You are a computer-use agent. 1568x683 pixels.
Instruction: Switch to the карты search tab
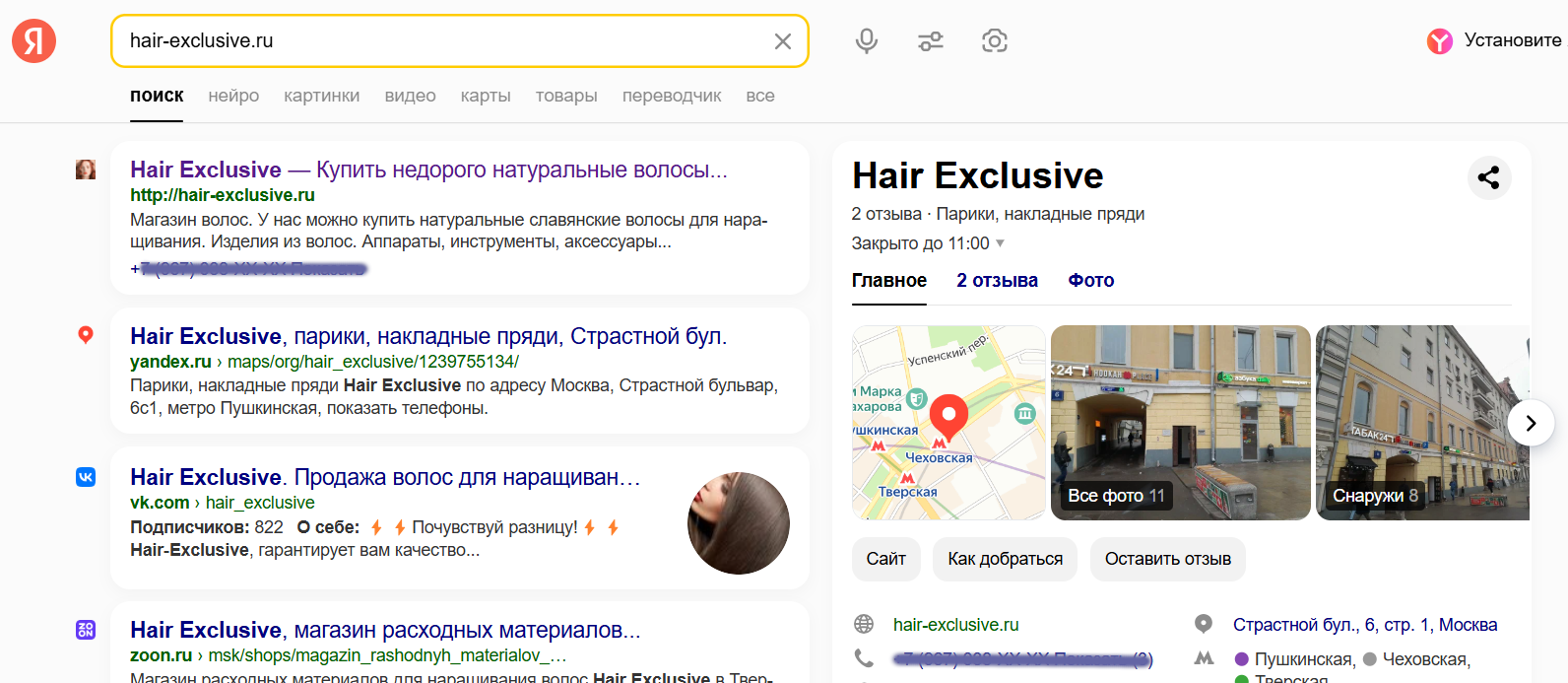[x=486, y=96]
